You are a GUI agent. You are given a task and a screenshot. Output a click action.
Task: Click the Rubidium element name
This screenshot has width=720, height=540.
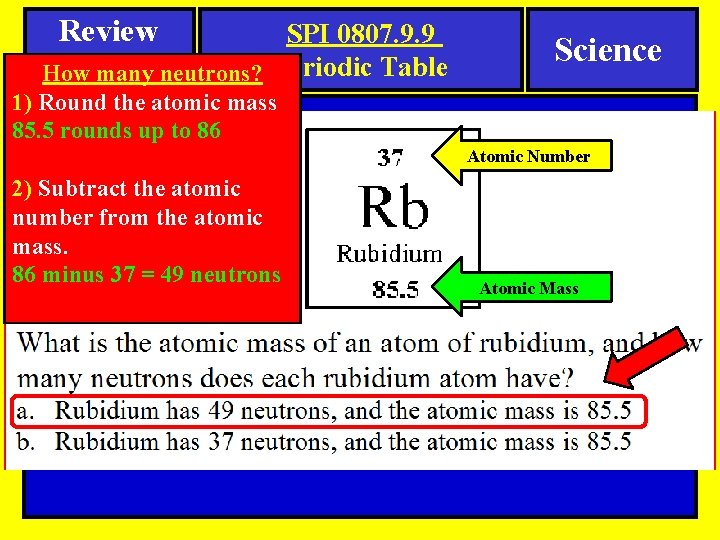tap(389, 254)
